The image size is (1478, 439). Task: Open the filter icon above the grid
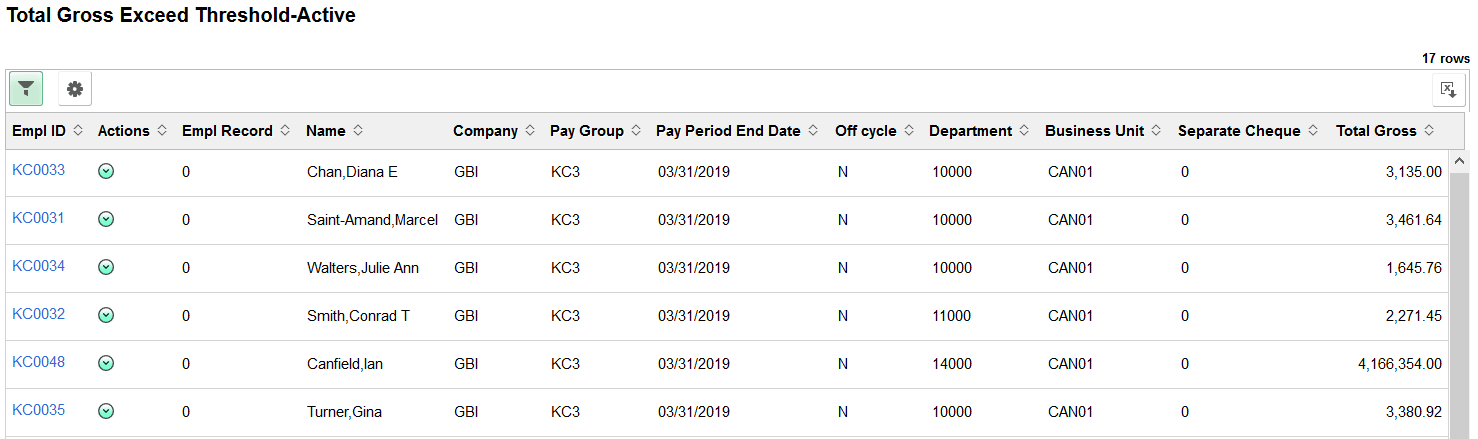pyautogui.click(x=26, y=89)
